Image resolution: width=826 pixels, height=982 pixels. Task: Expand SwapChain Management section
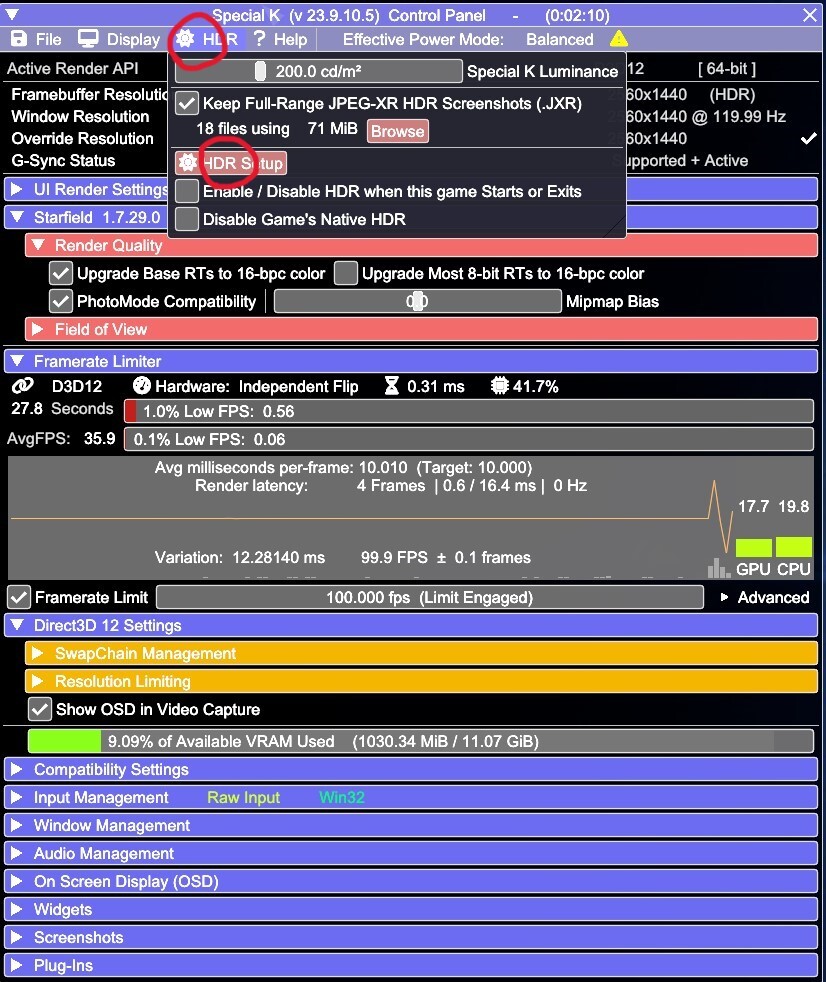[421, 654]
